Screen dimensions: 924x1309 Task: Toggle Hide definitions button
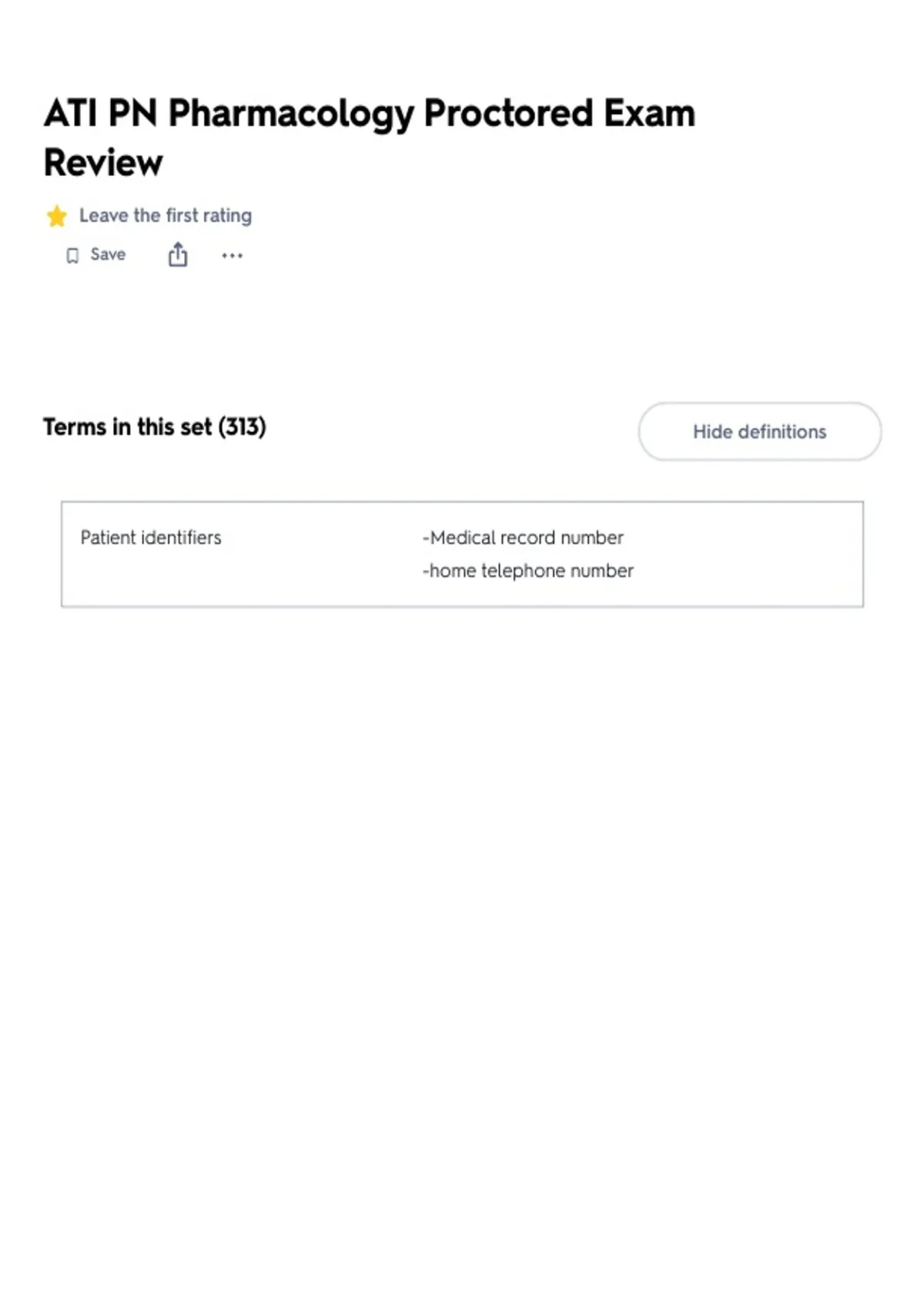click(x=759, y=431)
